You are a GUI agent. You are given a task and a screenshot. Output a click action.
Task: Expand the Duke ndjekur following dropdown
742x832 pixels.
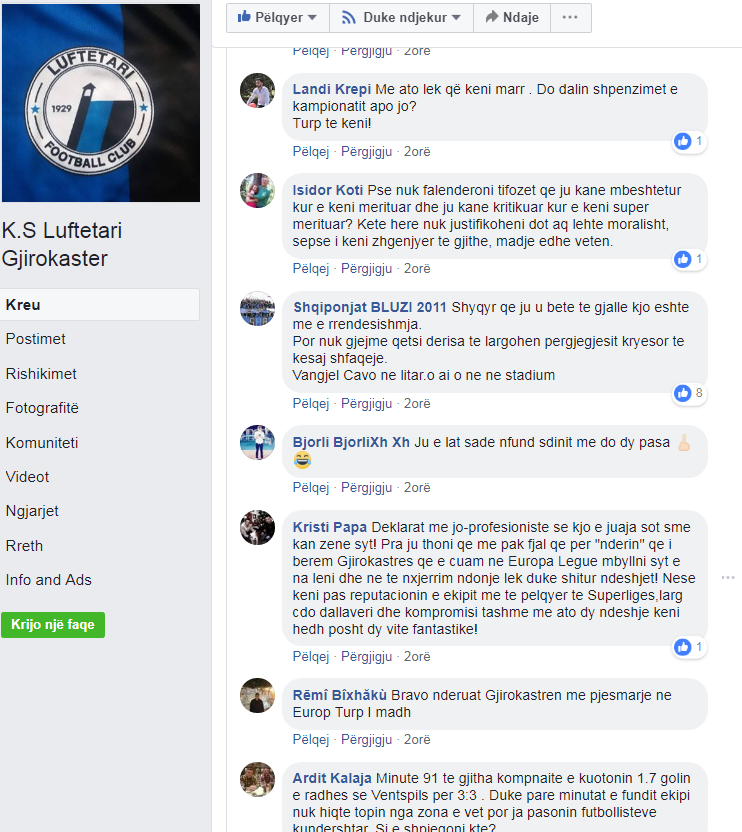coord(401,18)
